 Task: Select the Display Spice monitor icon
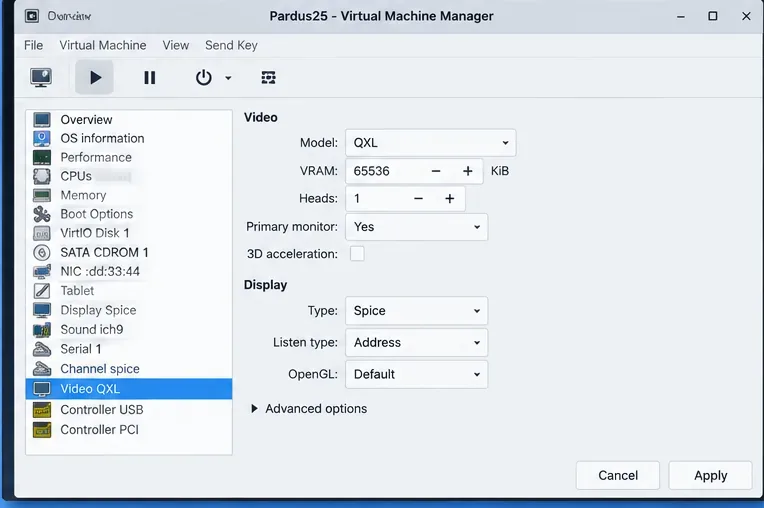(x=42, y=310)
